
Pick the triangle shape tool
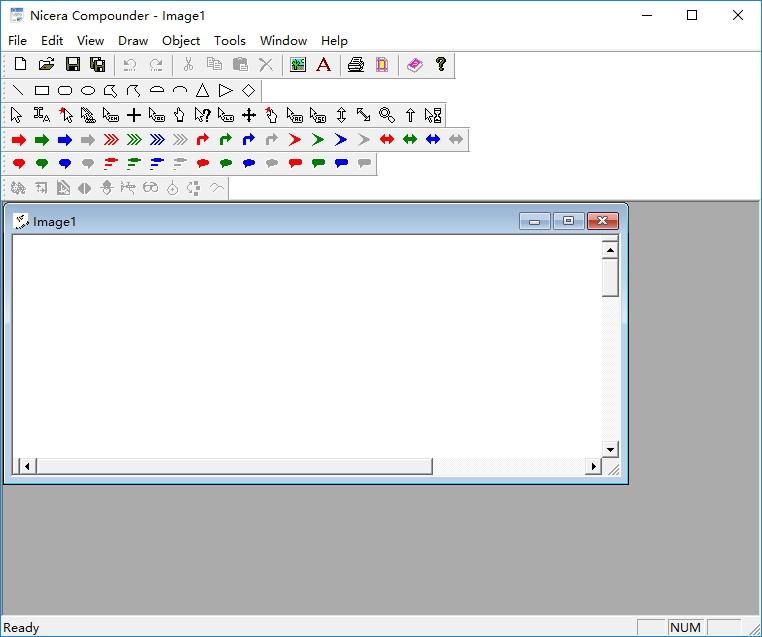pyautogui.click(x=203, y=91)
